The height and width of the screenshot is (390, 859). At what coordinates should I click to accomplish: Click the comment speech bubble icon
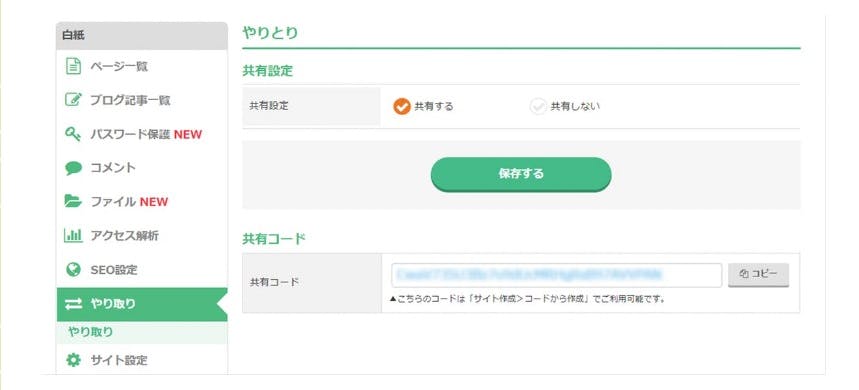pos(73,168)
